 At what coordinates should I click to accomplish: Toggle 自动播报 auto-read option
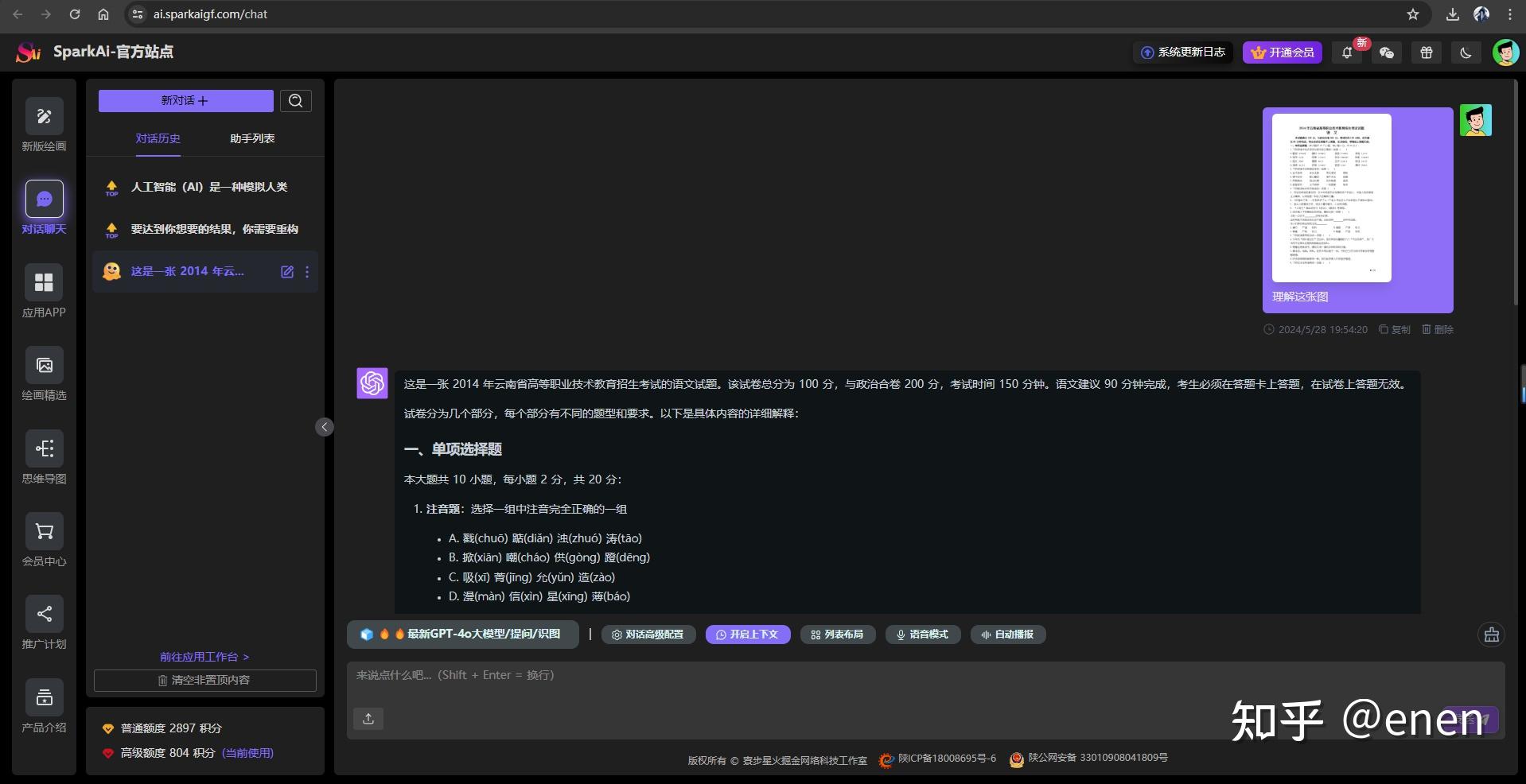click(1008, 635)
